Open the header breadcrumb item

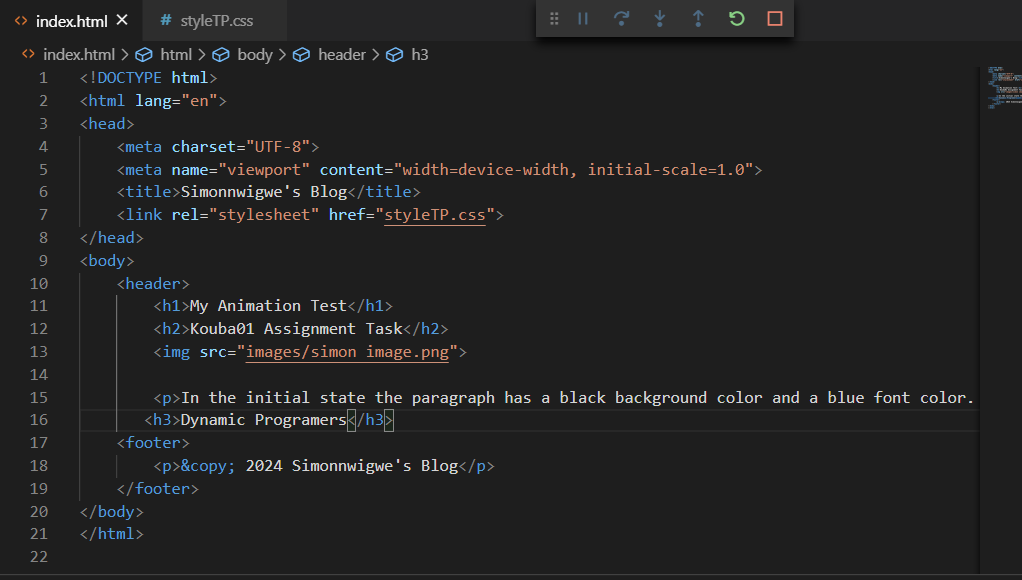tap(342, 55)
